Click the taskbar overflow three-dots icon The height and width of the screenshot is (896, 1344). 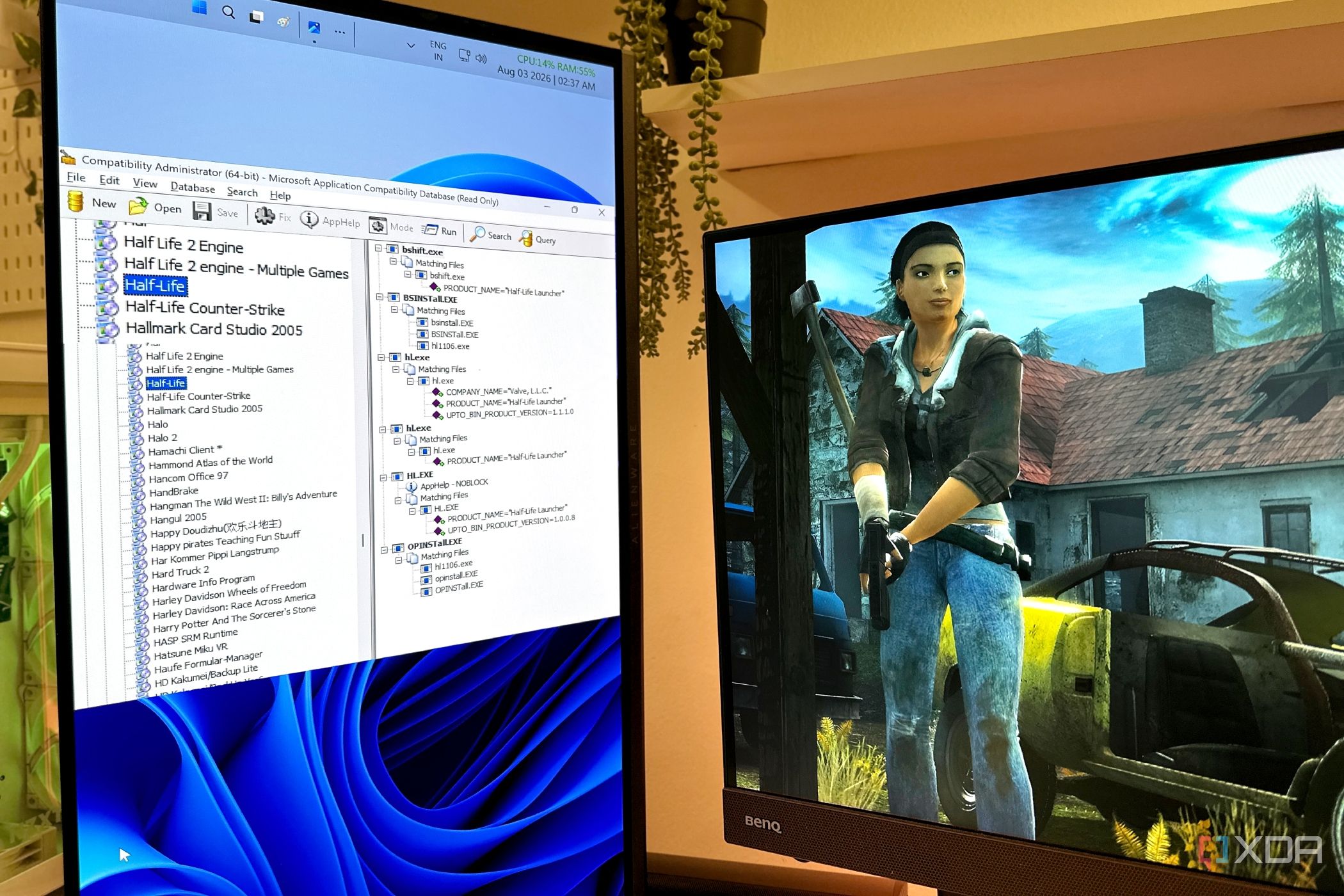[x=340, y=31]
